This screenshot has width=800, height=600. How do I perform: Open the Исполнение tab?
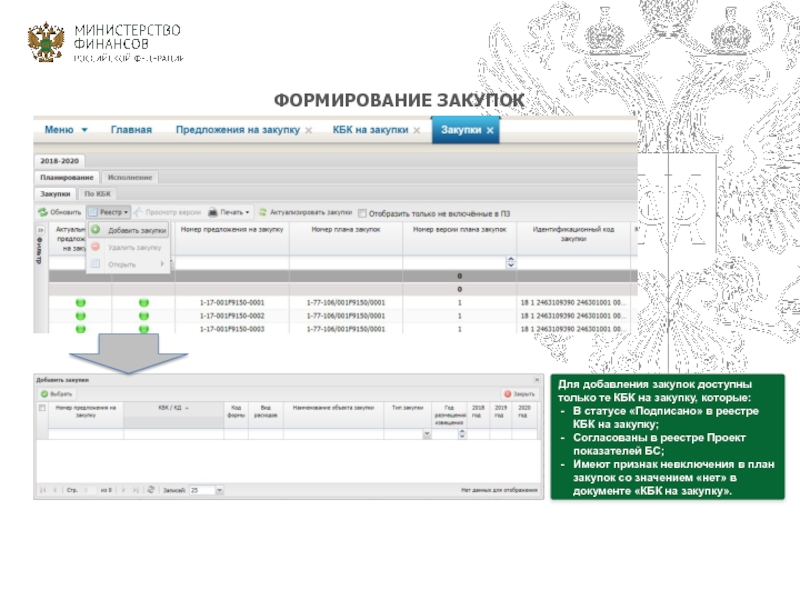click(x=130, y=177)
